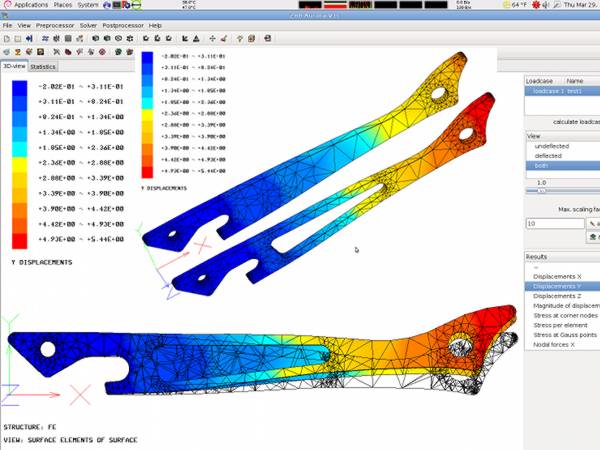The image size is (600, 450).
Task: Click the Max. scaling factor input field
Action: (555, 223)
